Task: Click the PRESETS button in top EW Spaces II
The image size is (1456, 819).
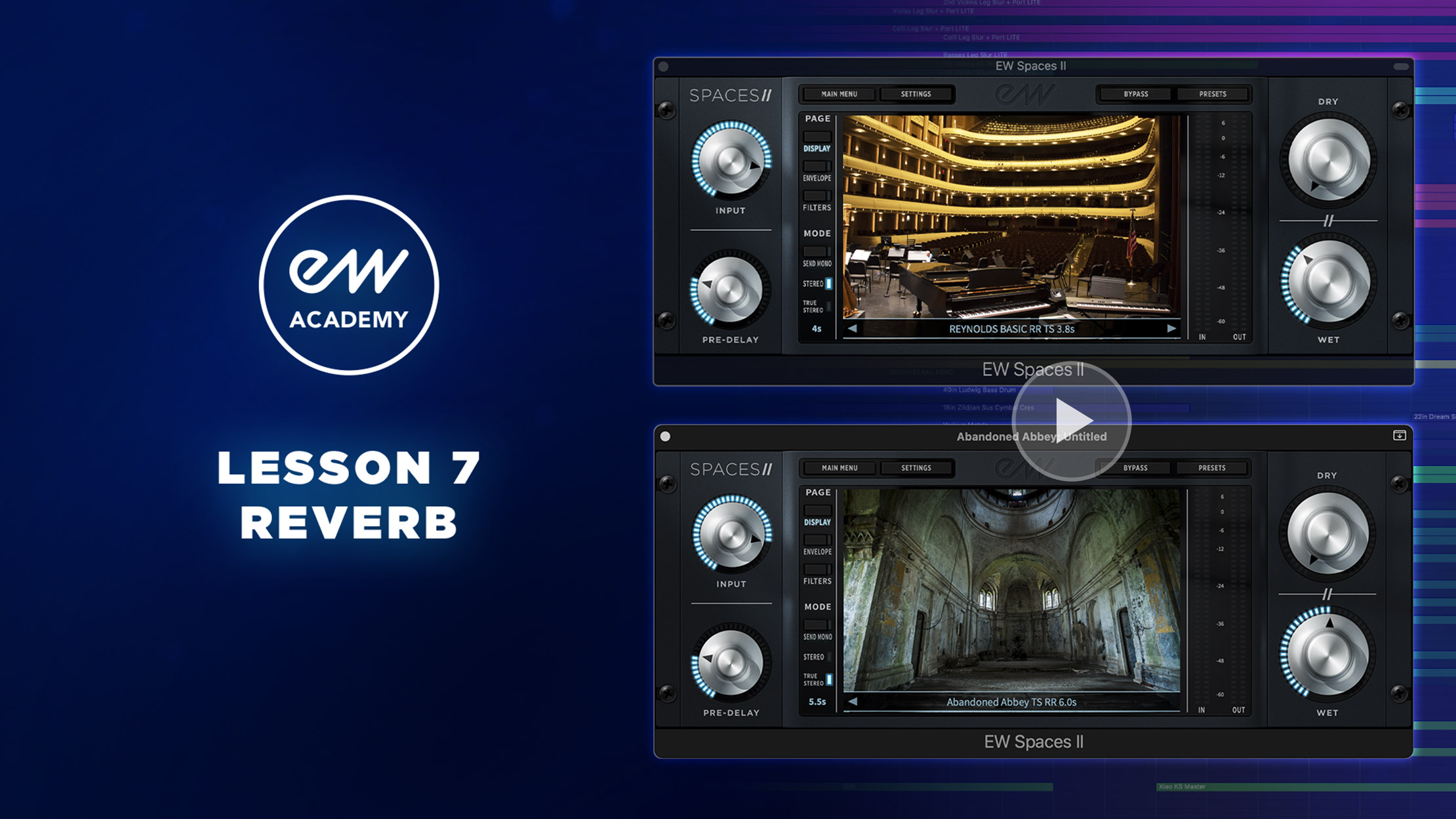Action: 1211,94
